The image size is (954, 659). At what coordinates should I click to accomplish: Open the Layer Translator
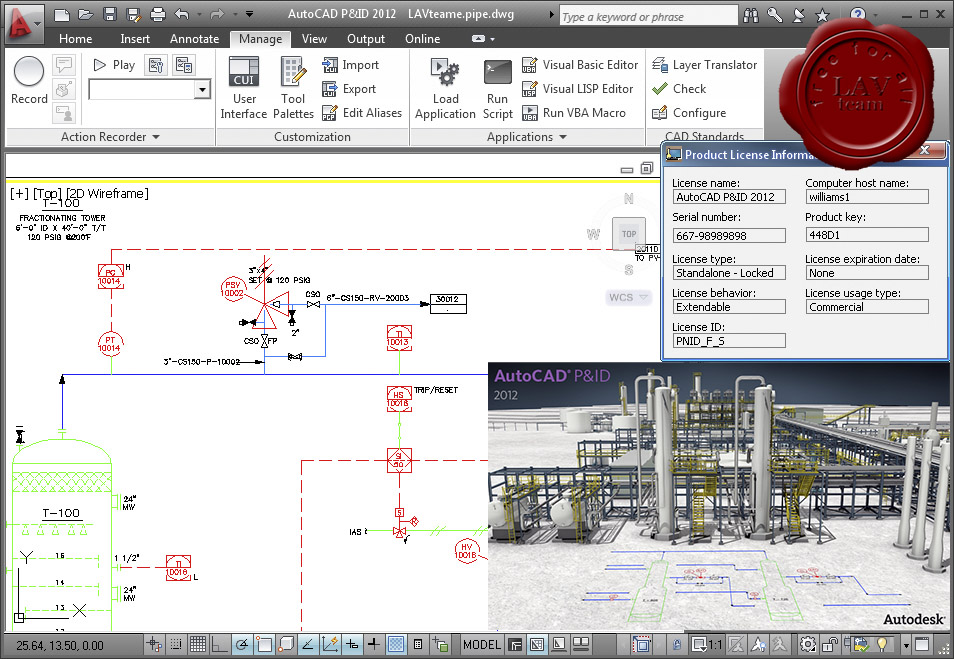pos(705,65)
